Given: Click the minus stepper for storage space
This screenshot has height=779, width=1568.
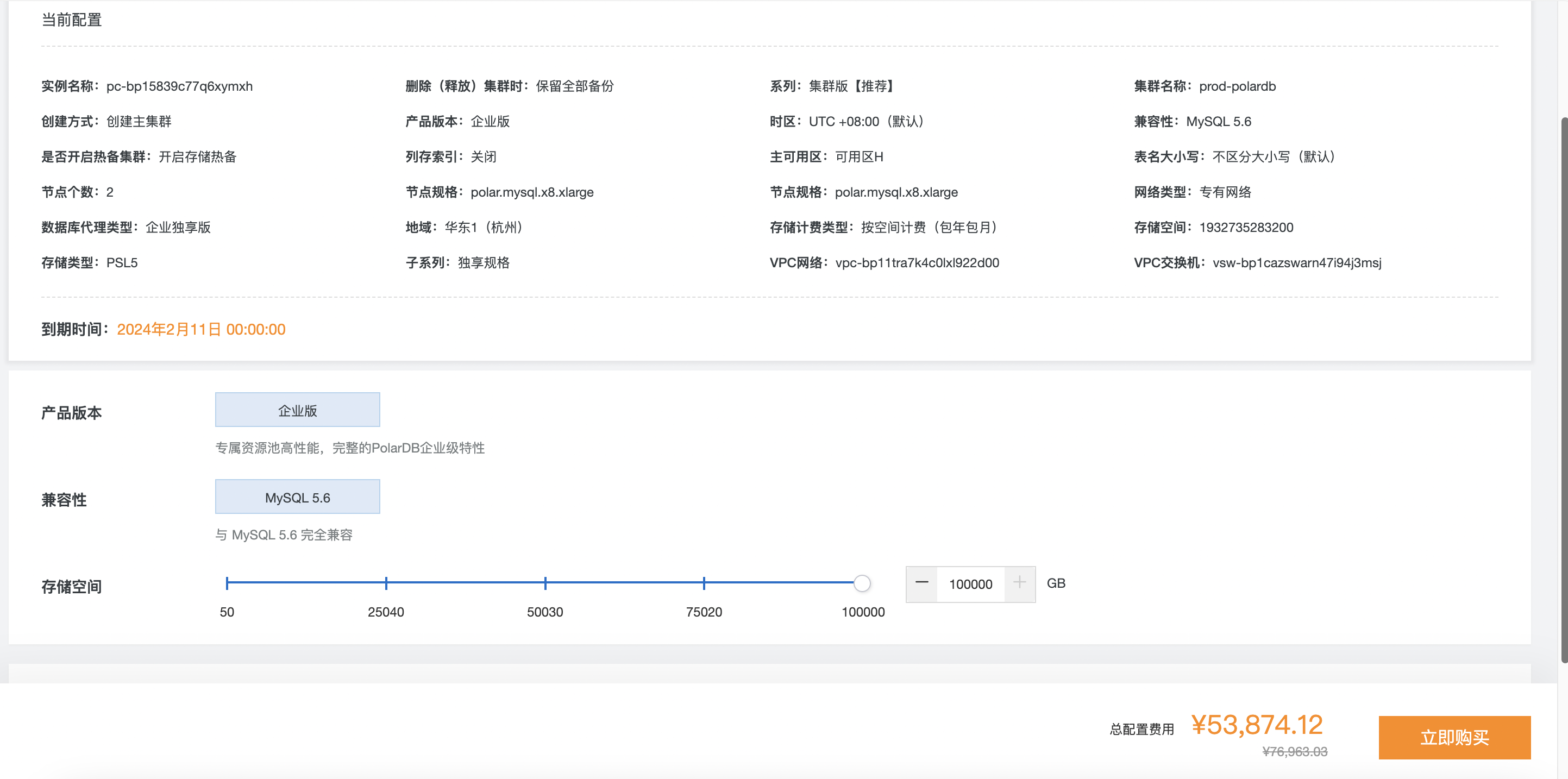Looking at the screenshot, I should 921,583.
